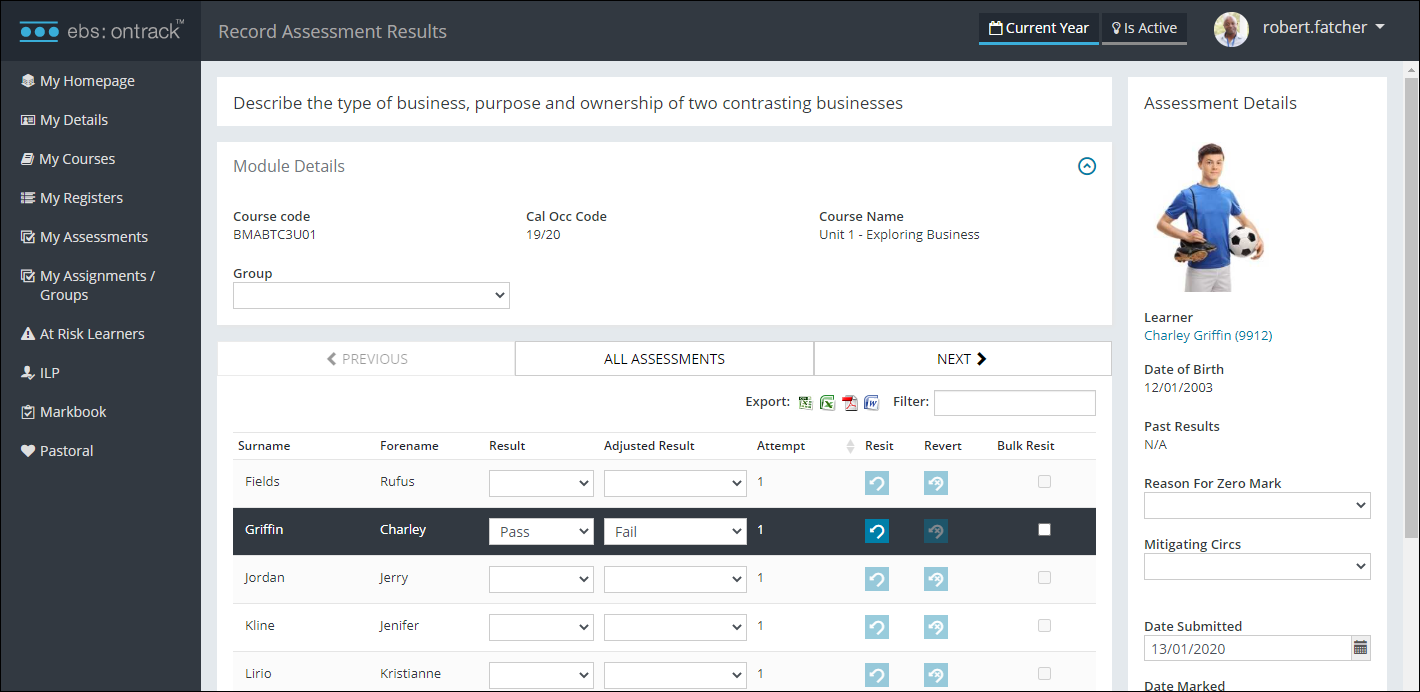Image resolution: width=1420 pixels, height=692 pixels.
Task: Click Resit icon for Charley Griffin
Action: 876,531
